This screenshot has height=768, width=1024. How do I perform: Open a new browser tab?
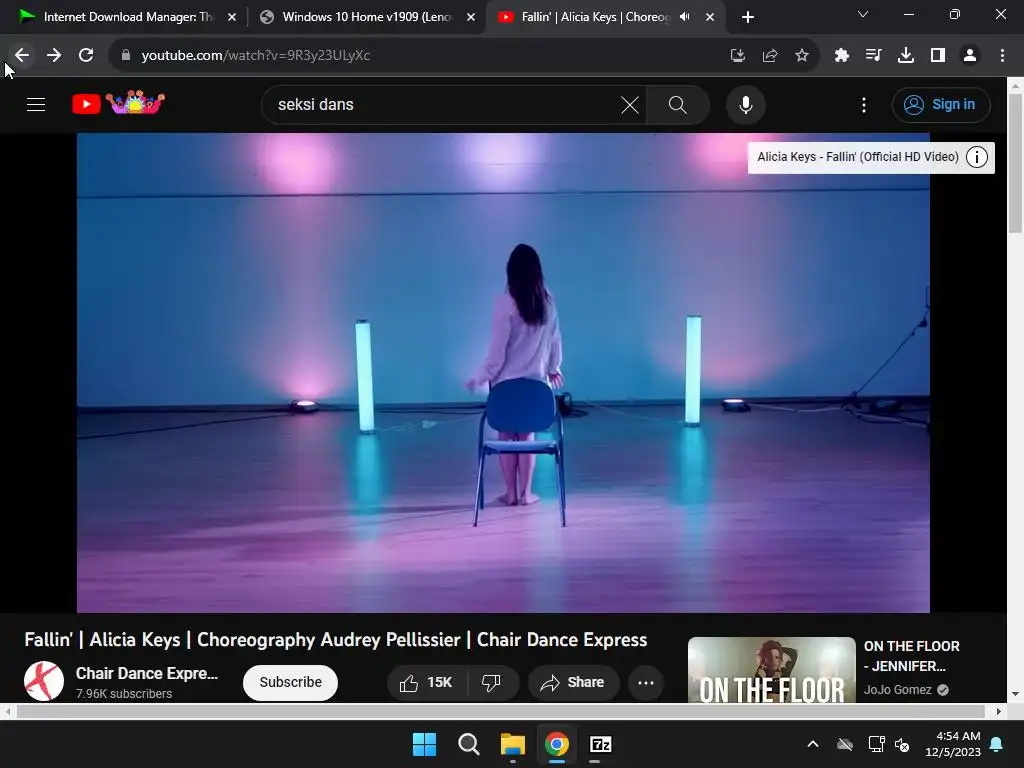point(748,18)
